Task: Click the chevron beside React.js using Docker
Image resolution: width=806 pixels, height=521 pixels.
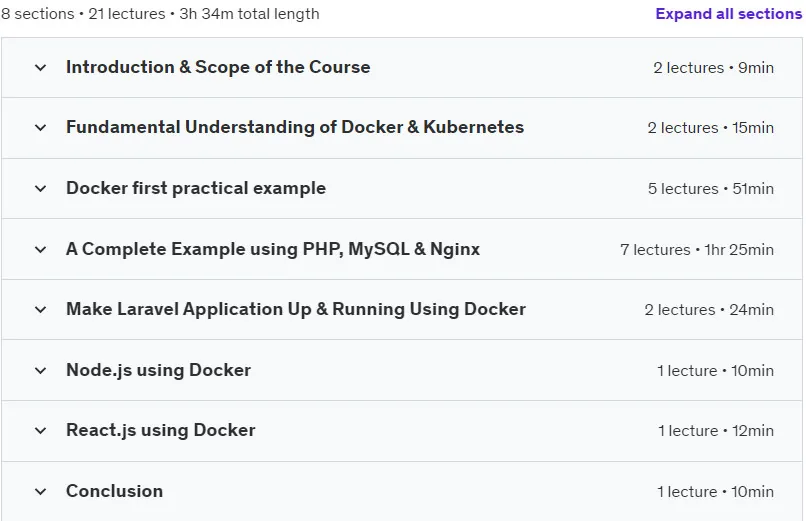Action: (41, 431)
